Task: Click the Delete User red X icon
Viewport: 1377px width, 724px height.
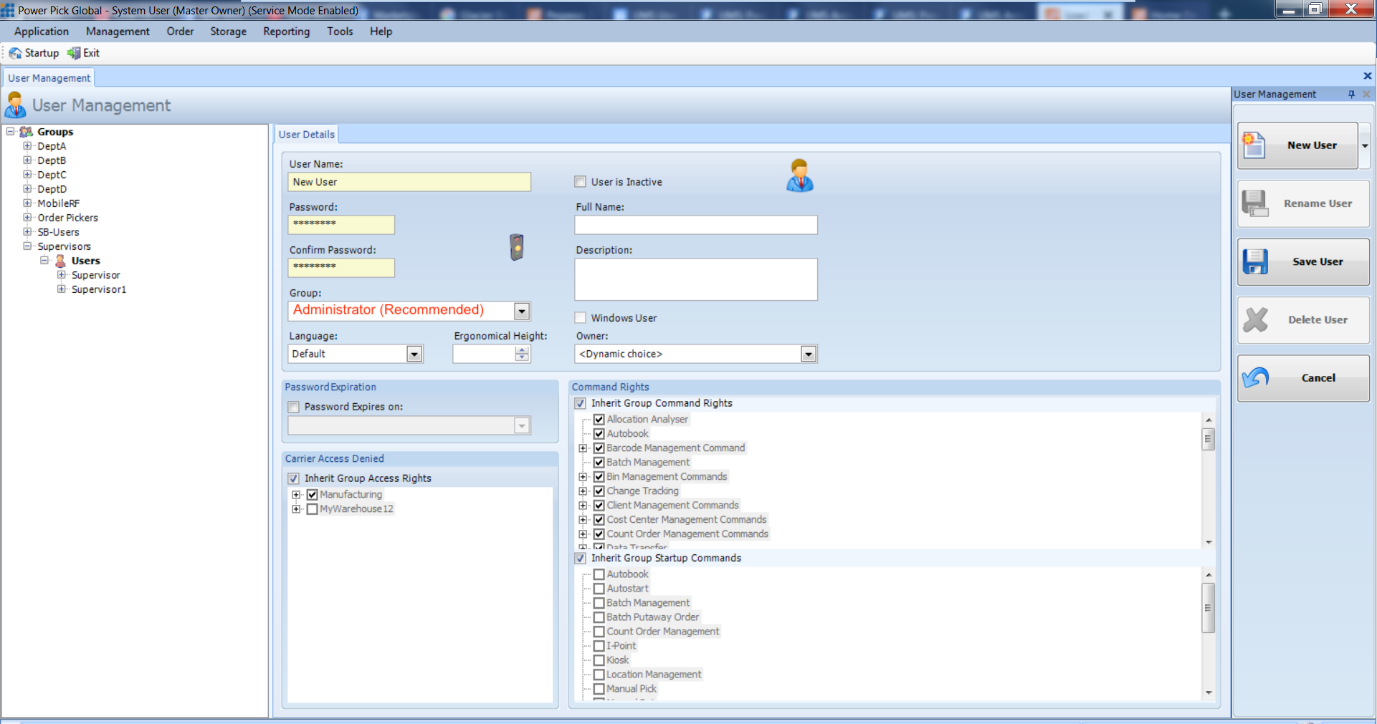Action: click(x=1255, y=319)
